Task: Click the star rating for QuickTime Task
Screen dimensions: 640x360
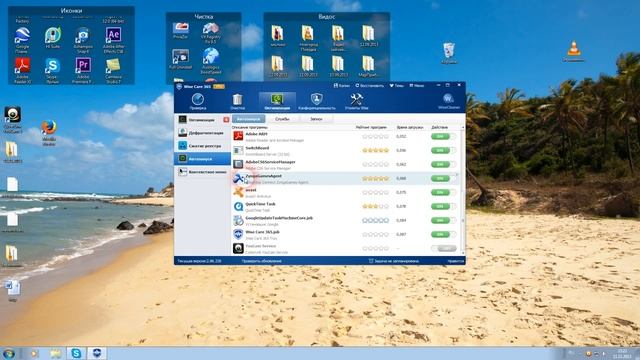Action: tap(376, 206)
